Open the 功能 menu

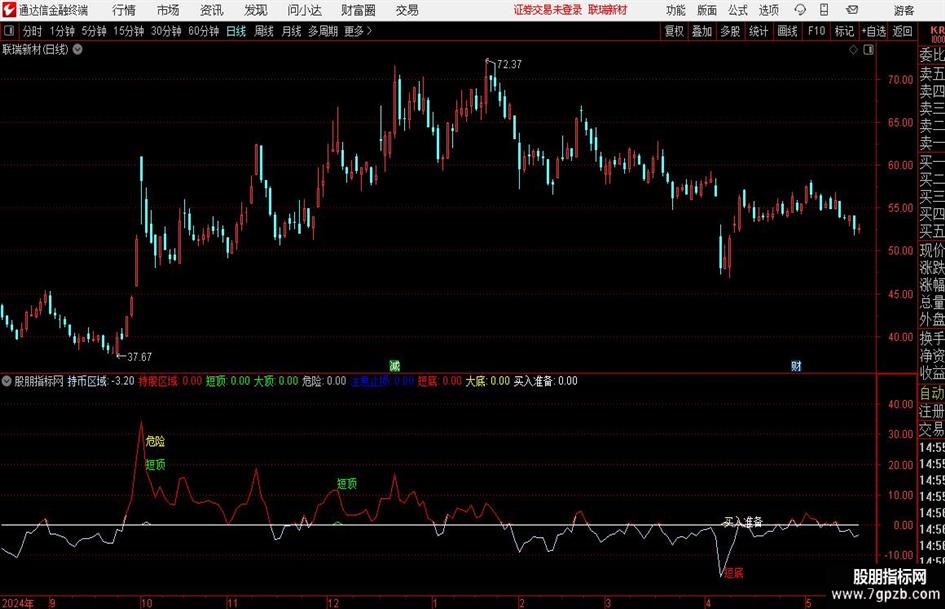click(x=676, y=10)
